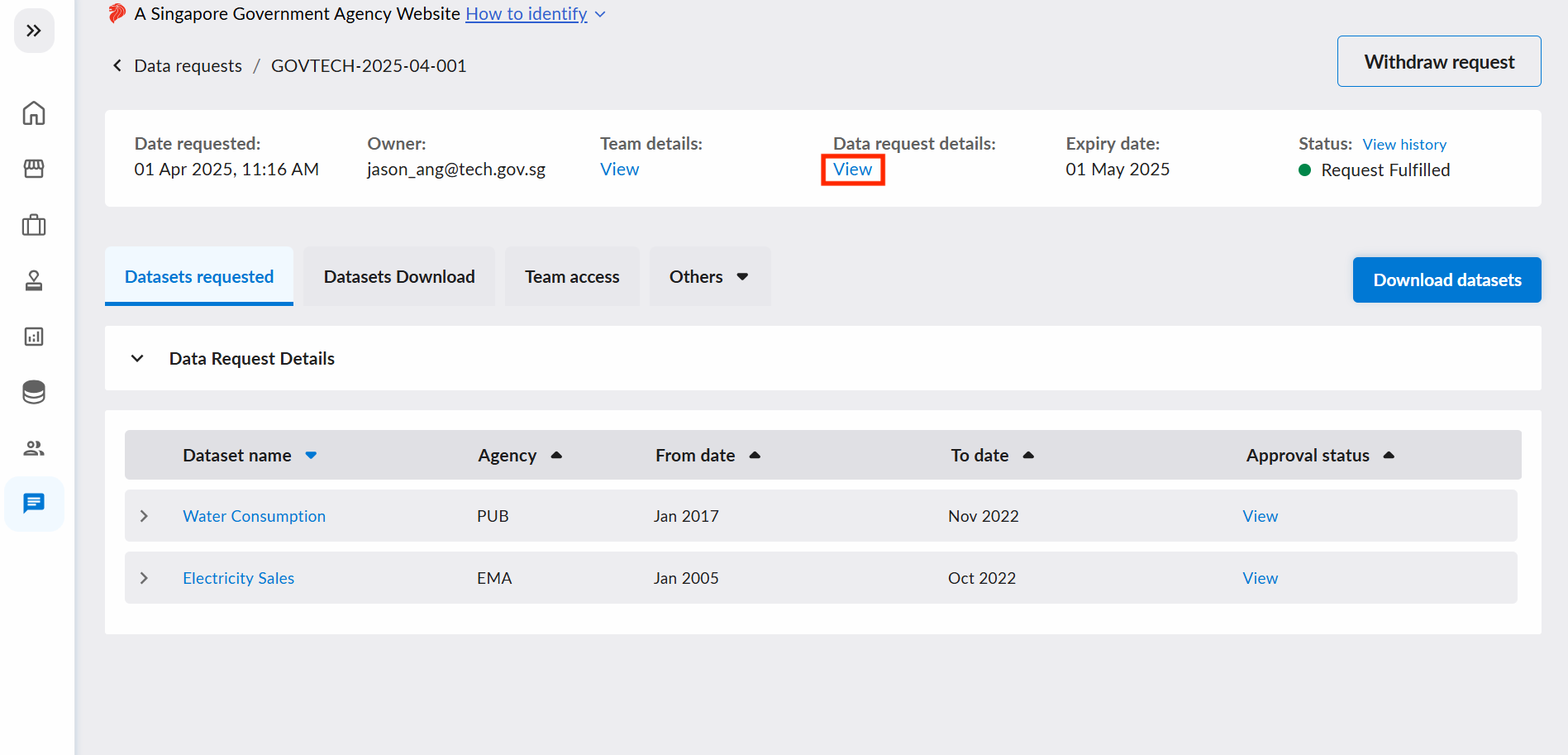Switch to the Datasets Download tab
Image resolution: width=1568 pixels, height=755 pixels.
pyautogui.click(x=399, y=276)
